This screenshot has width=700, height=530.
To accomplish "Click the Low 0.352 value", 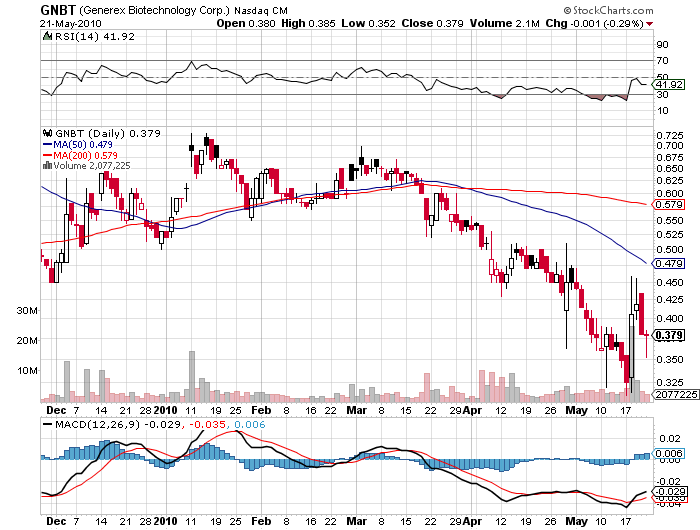I will click(x=368, y=23).
